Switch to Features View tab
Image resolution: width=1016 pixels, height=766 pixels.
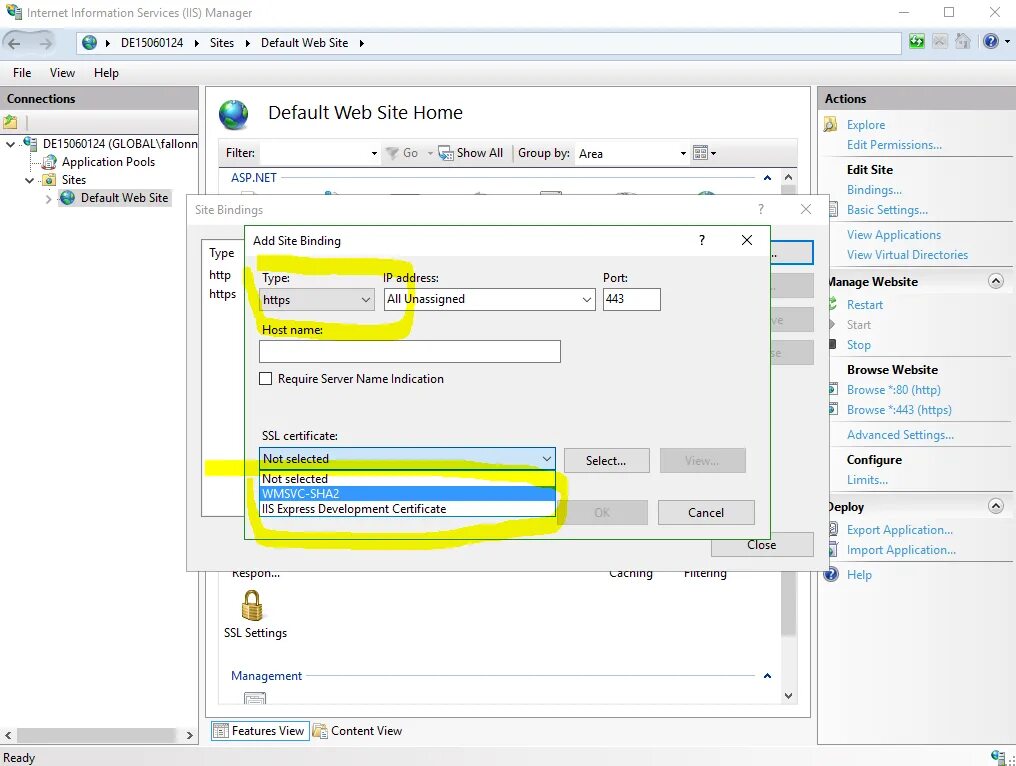(x=259, y=730)
